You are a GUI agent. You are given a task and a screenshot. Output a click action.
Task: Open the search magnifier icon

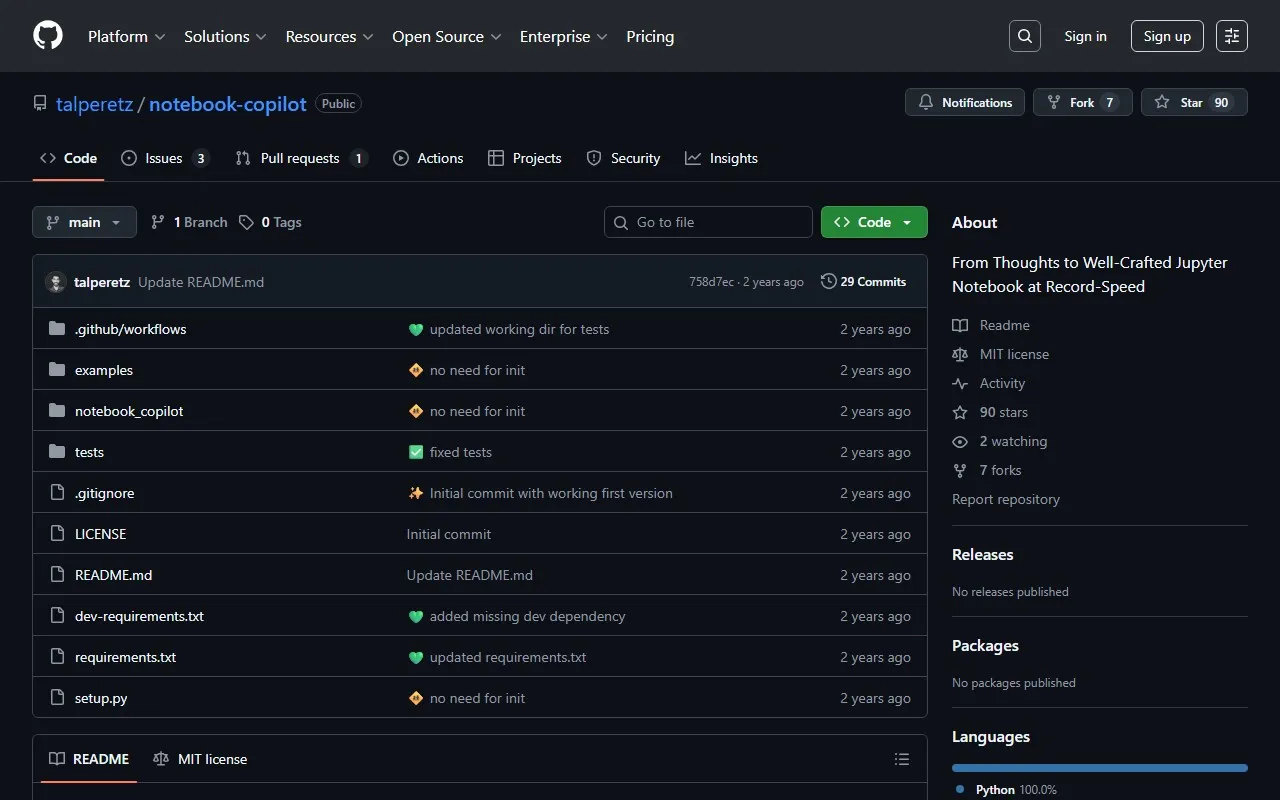click(1025, 36)
